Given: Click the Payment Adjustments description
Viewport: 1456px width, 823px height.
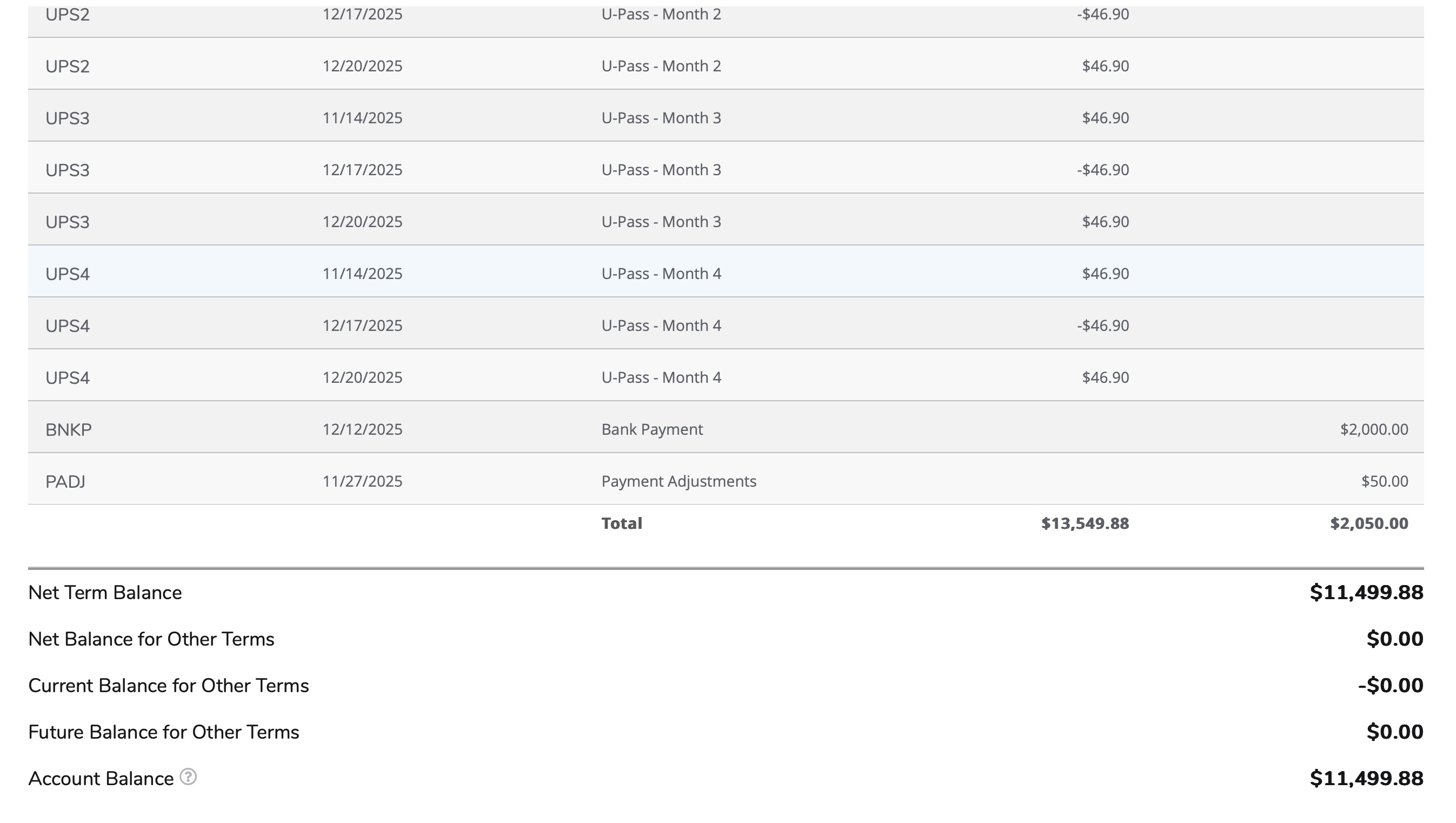Looking at the screenshot, I should [679, 482].
